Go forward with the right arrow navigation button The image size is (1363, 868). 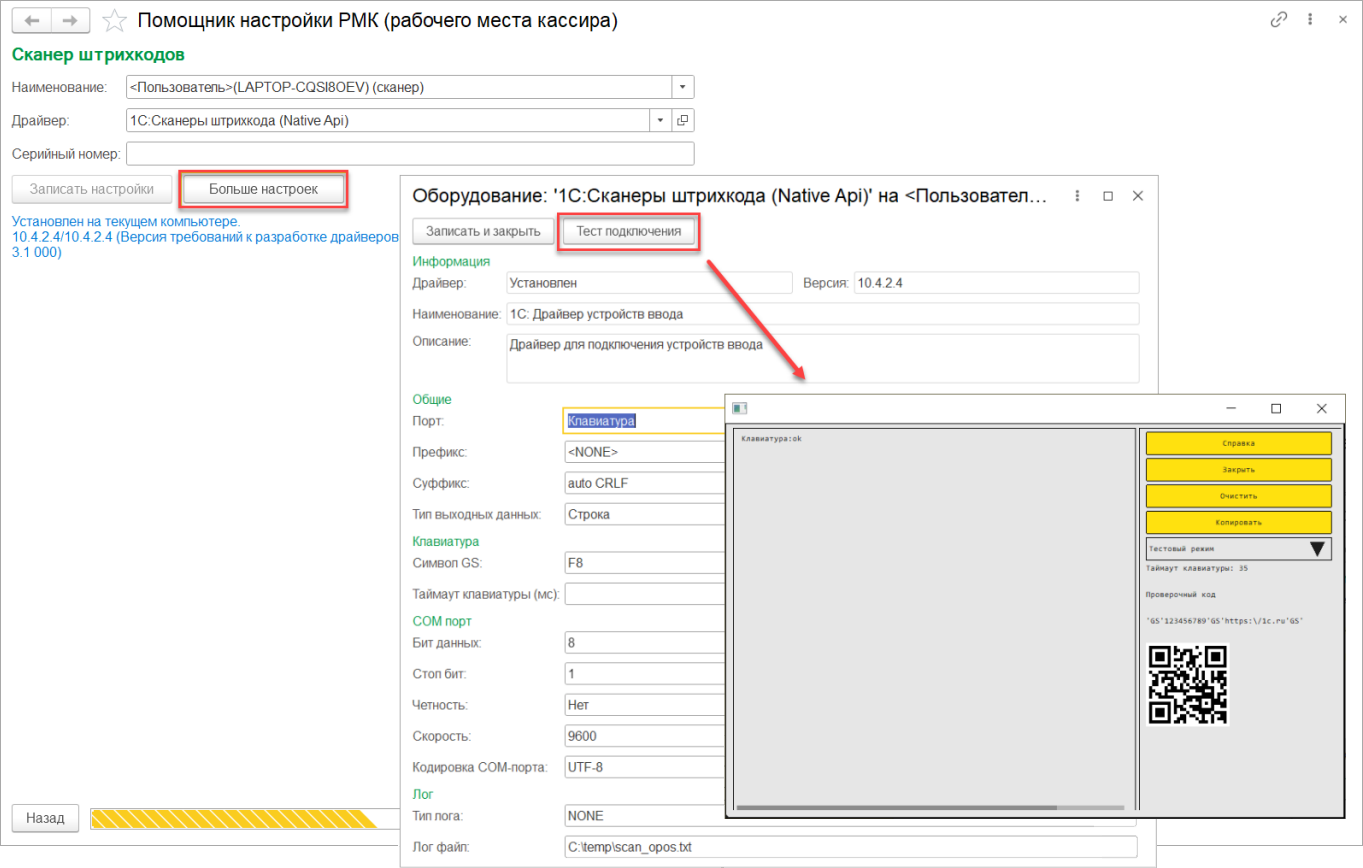tap(69, 21)
